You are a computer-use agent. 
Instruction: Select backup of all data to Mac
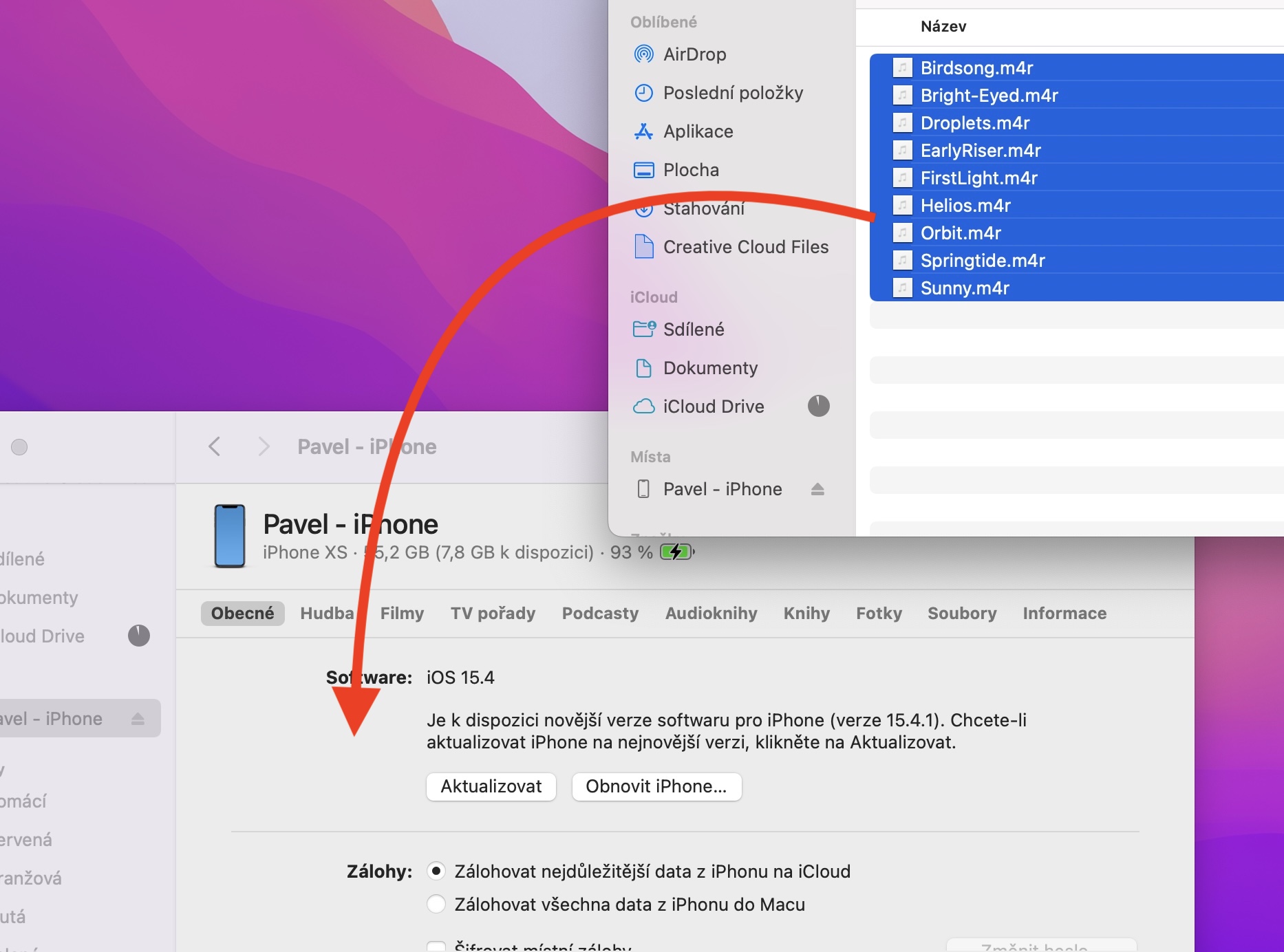click(436, 904)
